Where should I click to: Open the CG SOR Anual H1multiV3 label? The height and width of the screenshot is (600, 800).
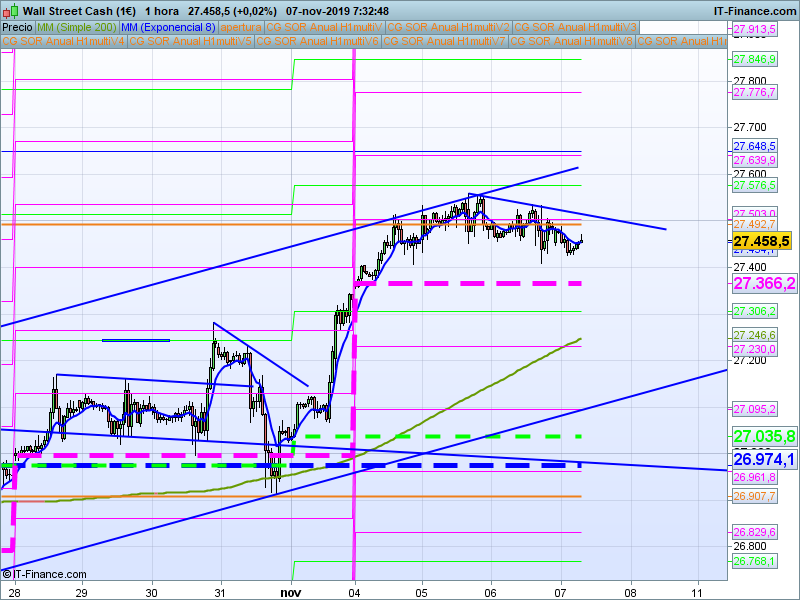576,27
